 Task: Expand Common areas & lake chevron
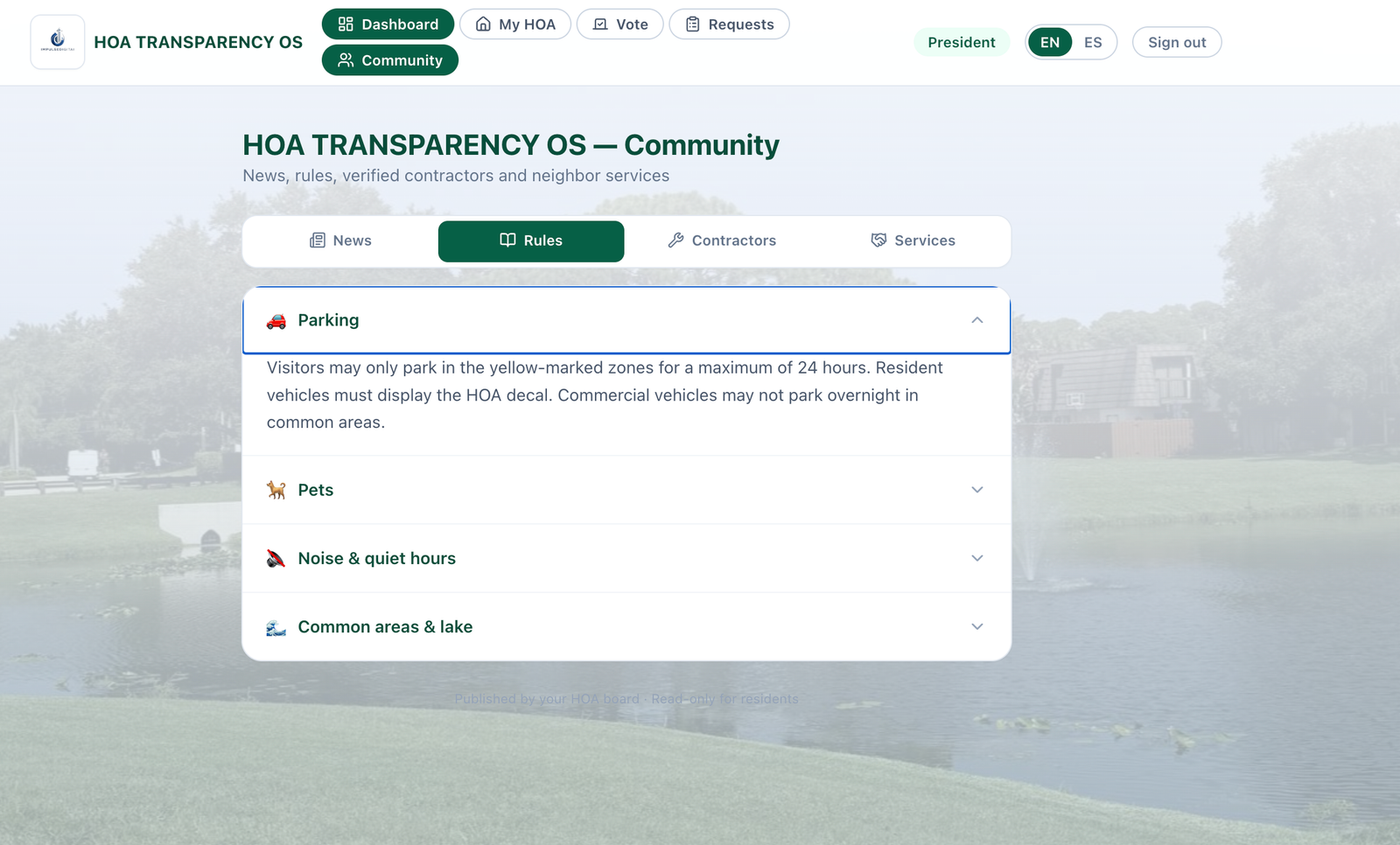(977, 626)
